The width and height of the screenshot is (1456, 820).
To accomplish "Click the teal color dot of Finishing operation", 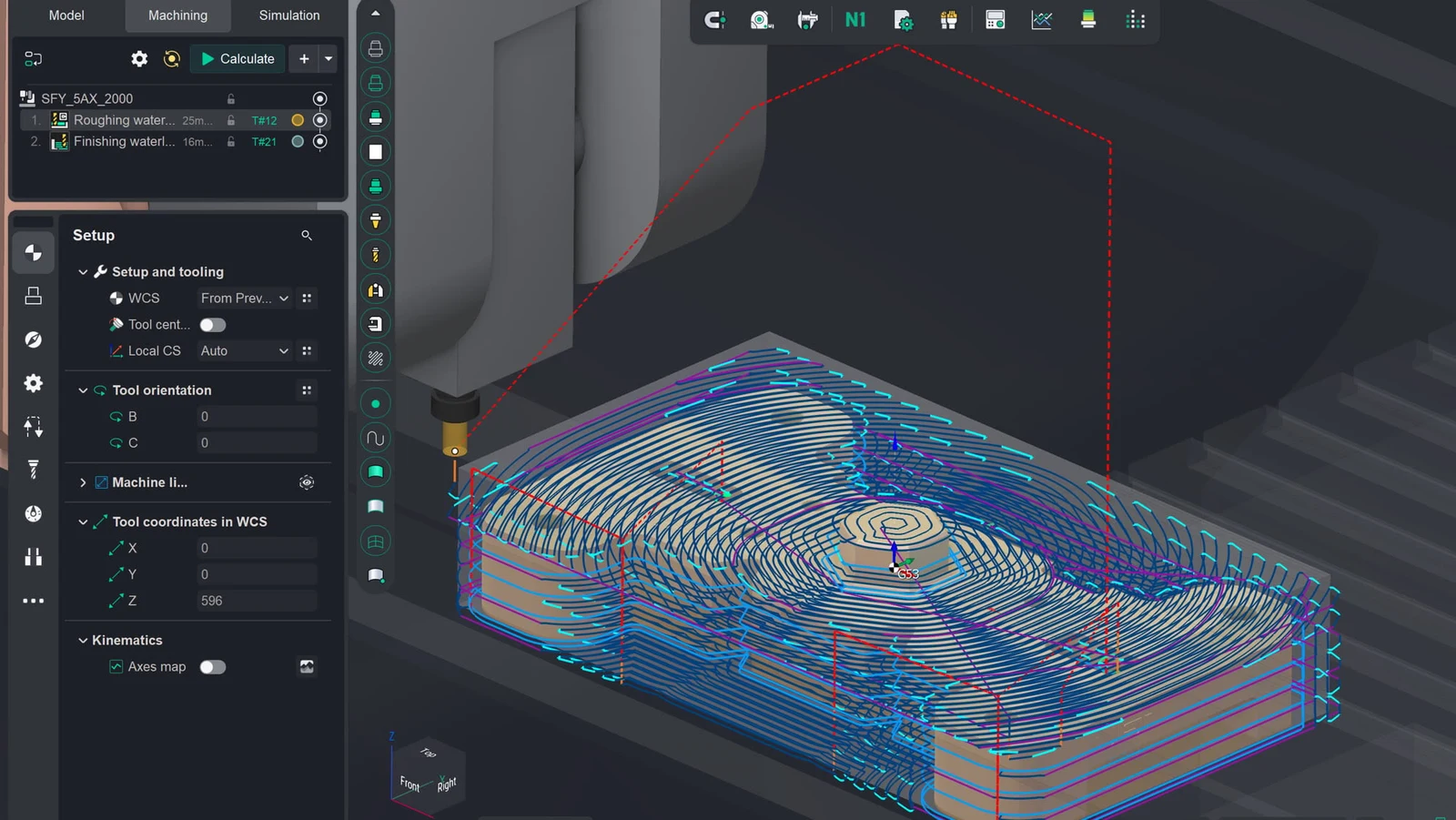I will tap(298, 141).
